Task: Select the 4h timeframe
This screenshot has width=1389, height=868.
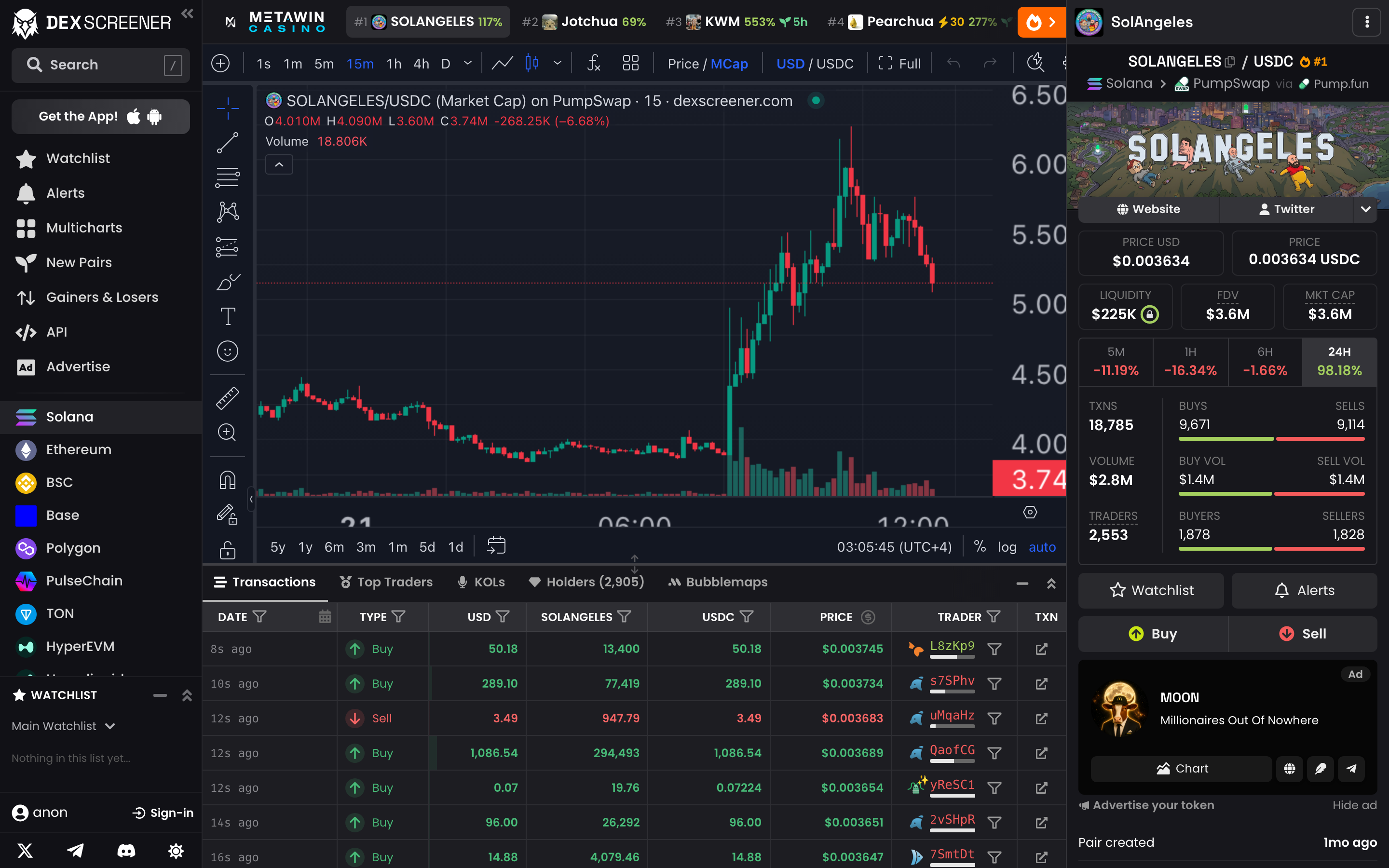Action: [x=422, y=64]
